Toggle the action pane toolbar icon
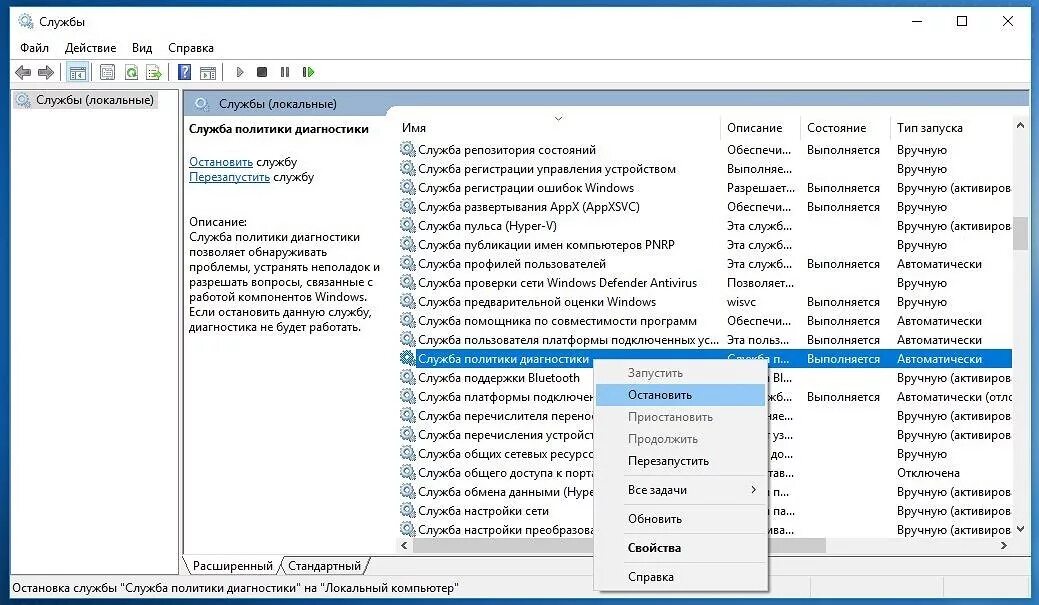Image resolution: width=1039 pixels, height=605 pixels. point(208,72)
